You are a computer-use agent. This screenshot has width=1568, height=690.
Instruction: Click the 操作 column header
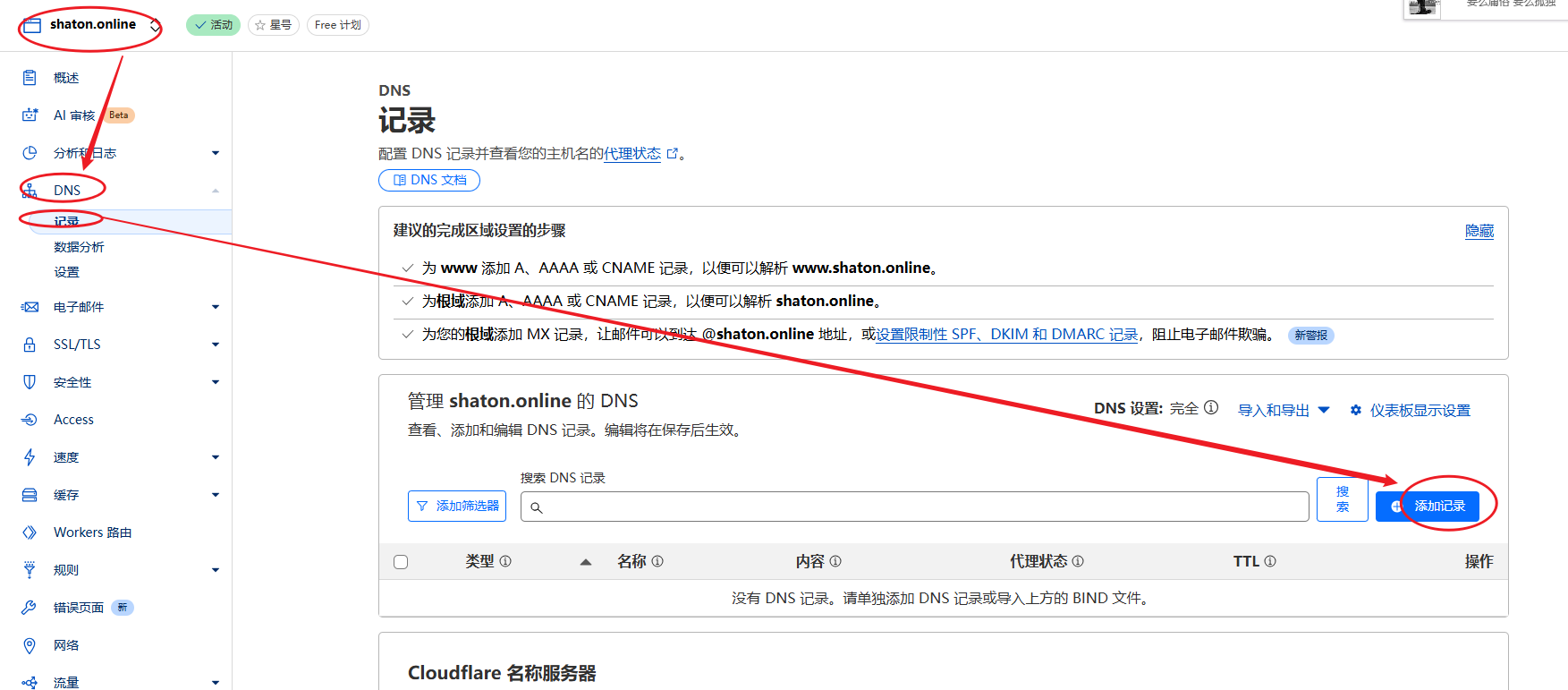[1479, 561]
